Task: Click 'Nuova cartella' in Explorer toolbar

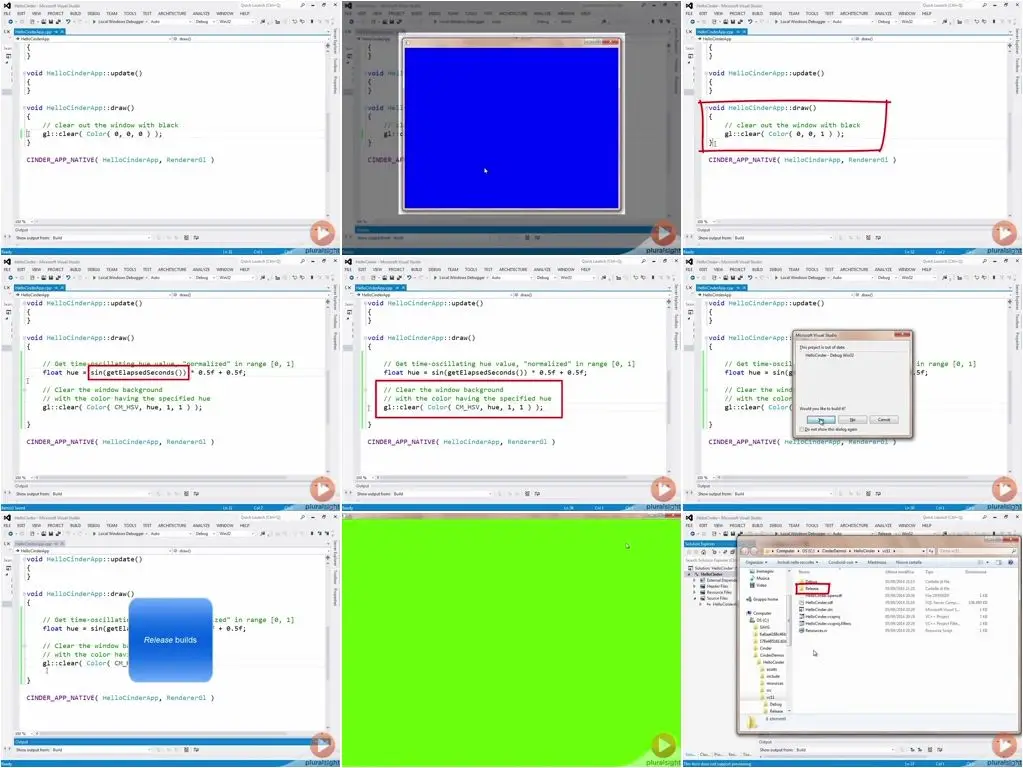Action: 909,562
